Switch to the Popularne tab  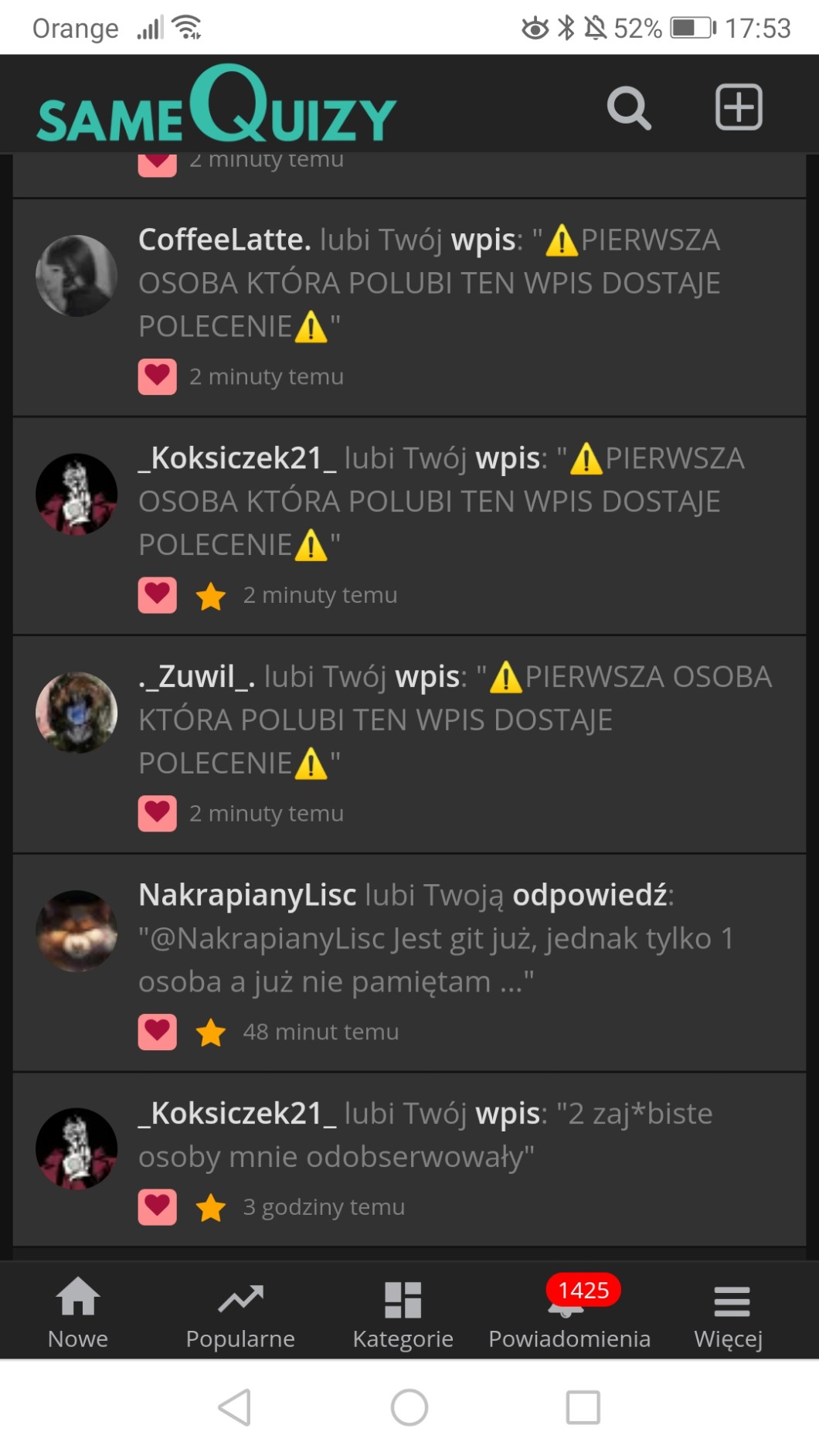click(240, 1311)
